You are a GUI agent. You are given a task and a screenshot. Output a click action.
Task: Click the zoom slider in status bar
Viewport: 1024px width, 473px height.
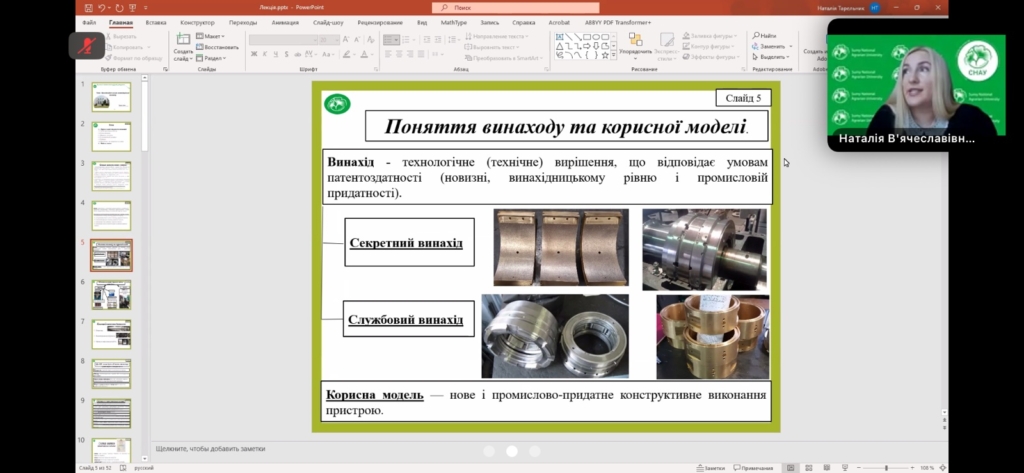[886, 467]
